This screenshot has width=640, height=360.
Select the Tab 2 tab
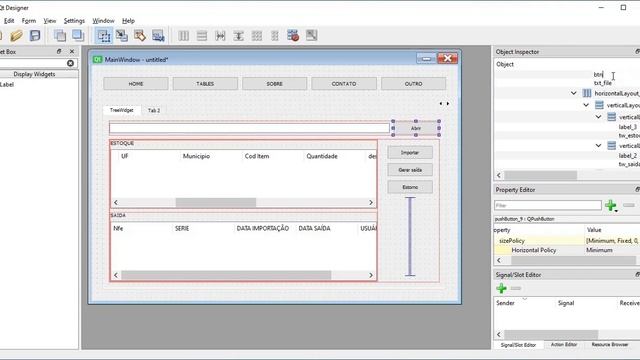154,111
